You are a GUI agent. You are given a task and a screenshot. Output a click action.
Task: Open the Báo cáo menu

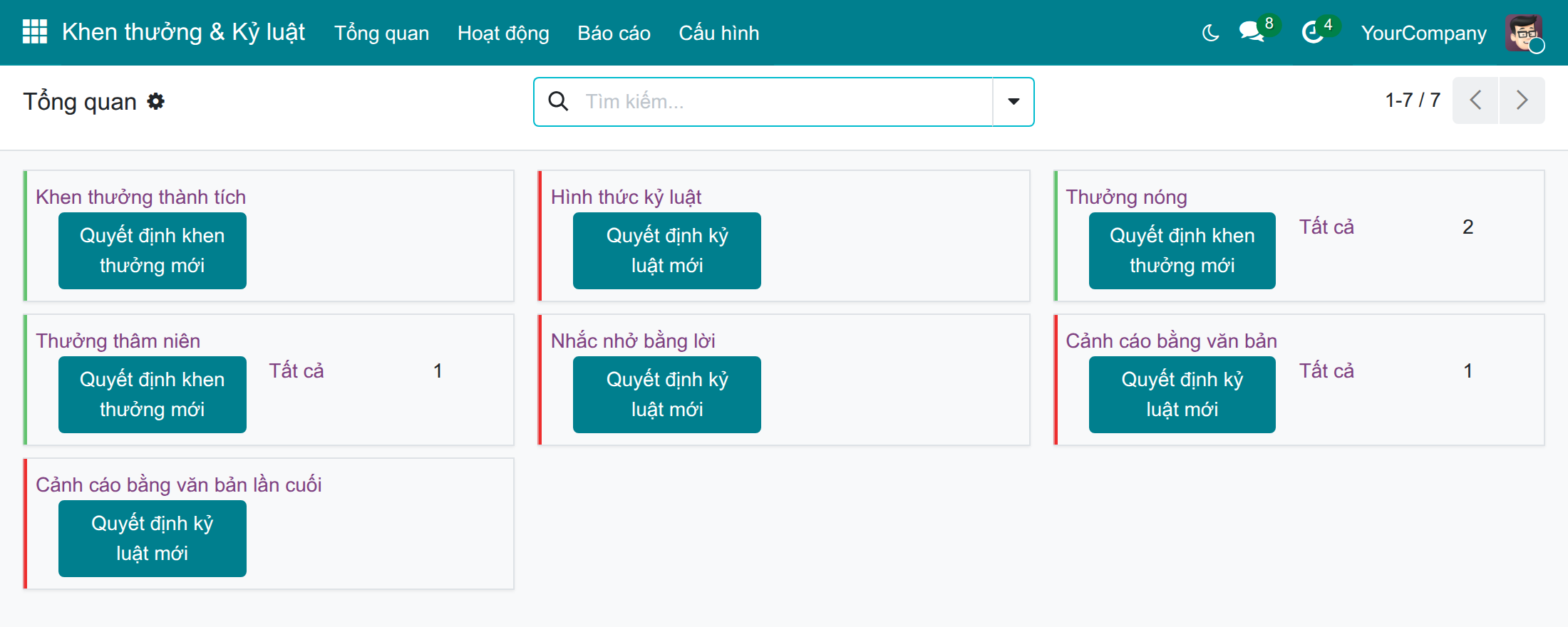pos(614,33)
